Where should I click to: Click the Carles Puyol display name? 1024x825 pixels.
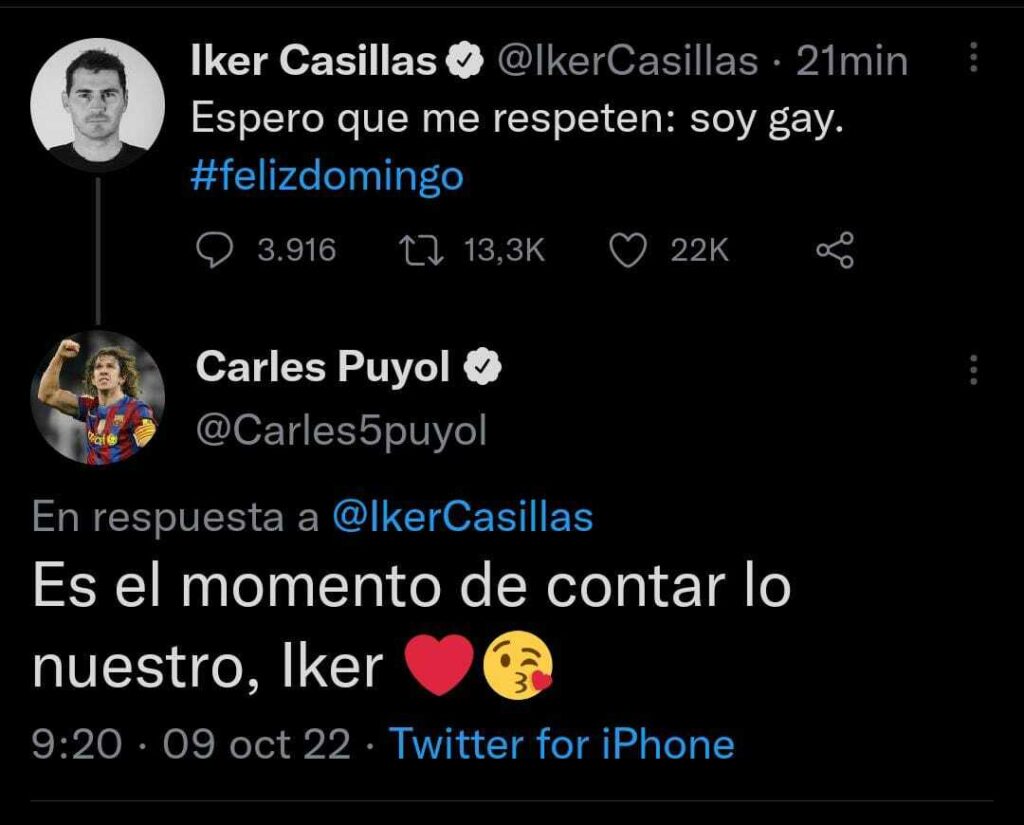(x=323, y=369)
